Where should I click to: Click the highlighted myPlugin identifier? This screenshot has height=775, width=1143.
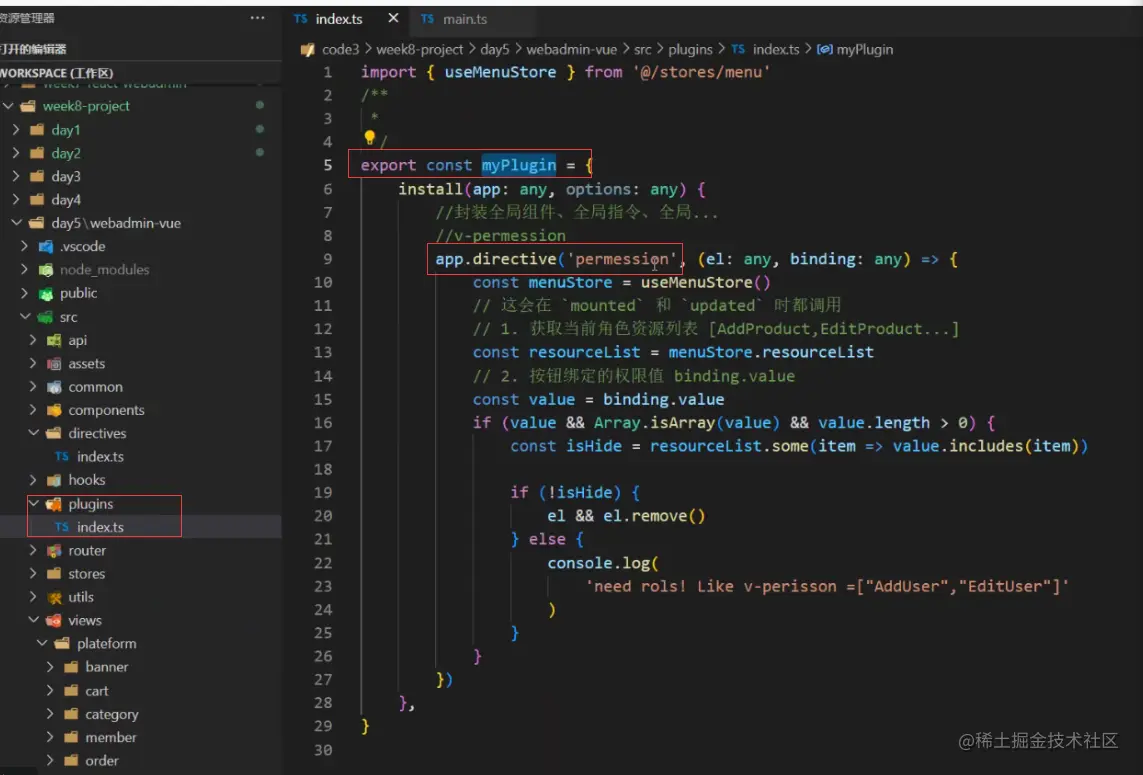point(518,165)
